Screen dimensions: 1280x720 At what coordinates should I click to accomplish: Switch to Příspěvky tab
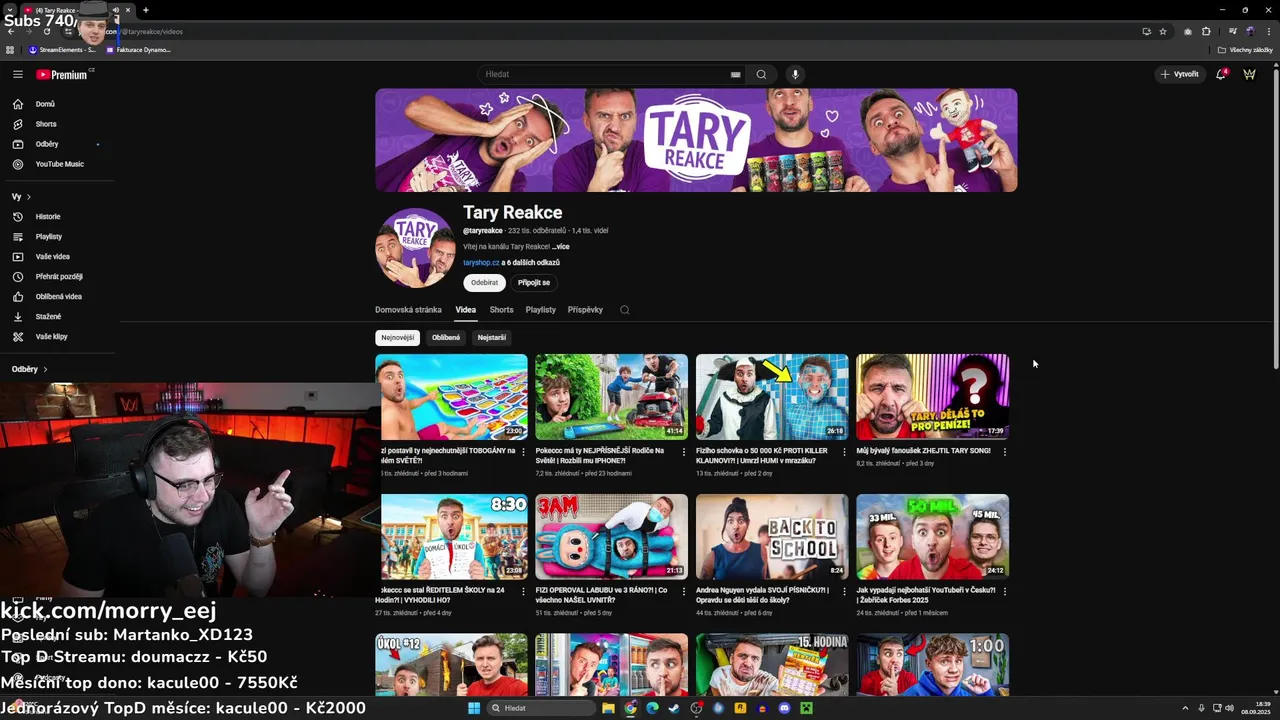[x=585, y=310]
